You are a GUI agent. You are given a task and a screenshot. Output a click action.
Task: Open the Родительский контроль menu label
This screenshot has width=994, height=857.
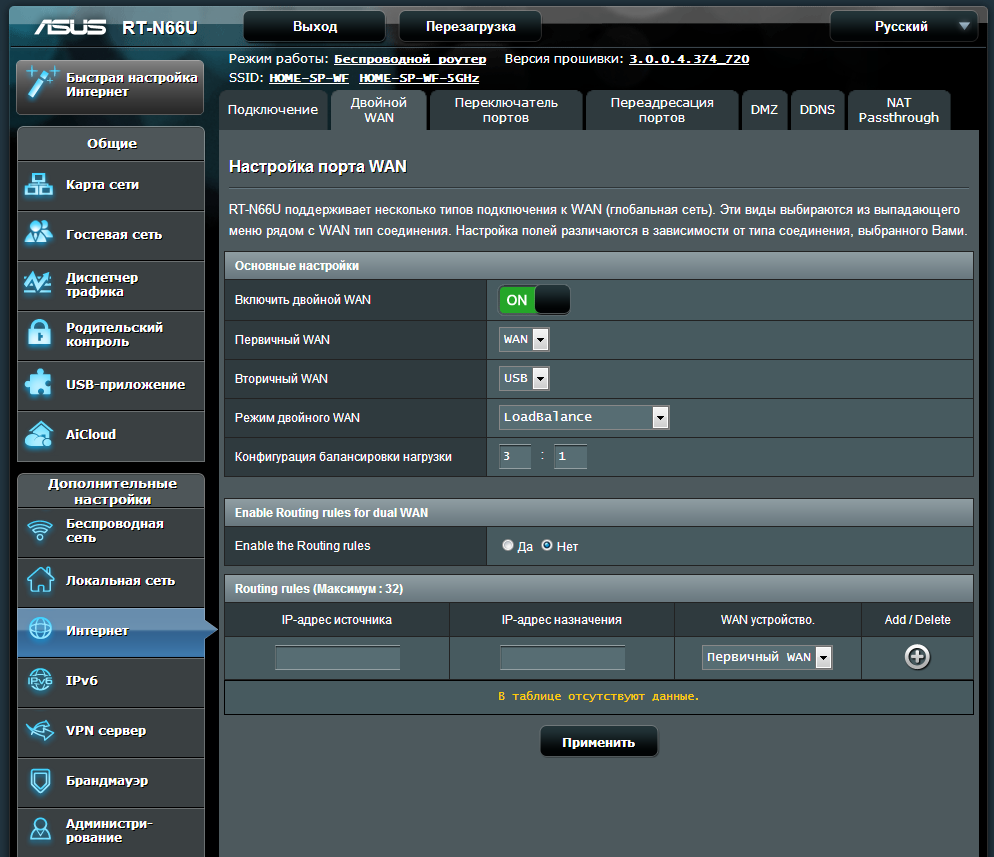pos(114,335)
